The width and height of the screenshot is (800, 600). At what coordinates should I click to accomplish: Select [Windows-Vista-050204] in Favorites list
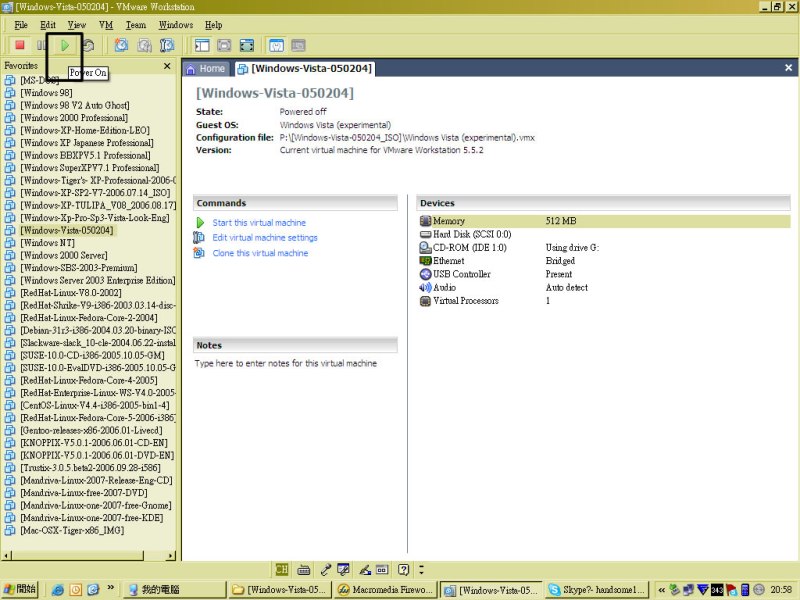[66, 230]
